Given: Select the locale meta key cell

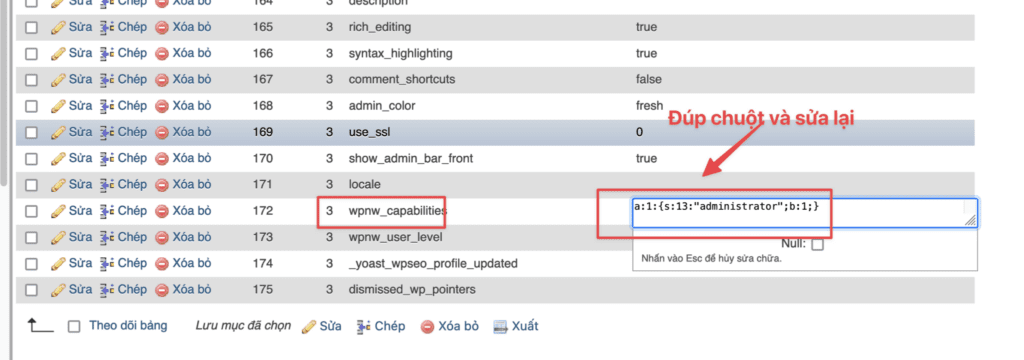Looking at the screenshot, I should (364, 185).
